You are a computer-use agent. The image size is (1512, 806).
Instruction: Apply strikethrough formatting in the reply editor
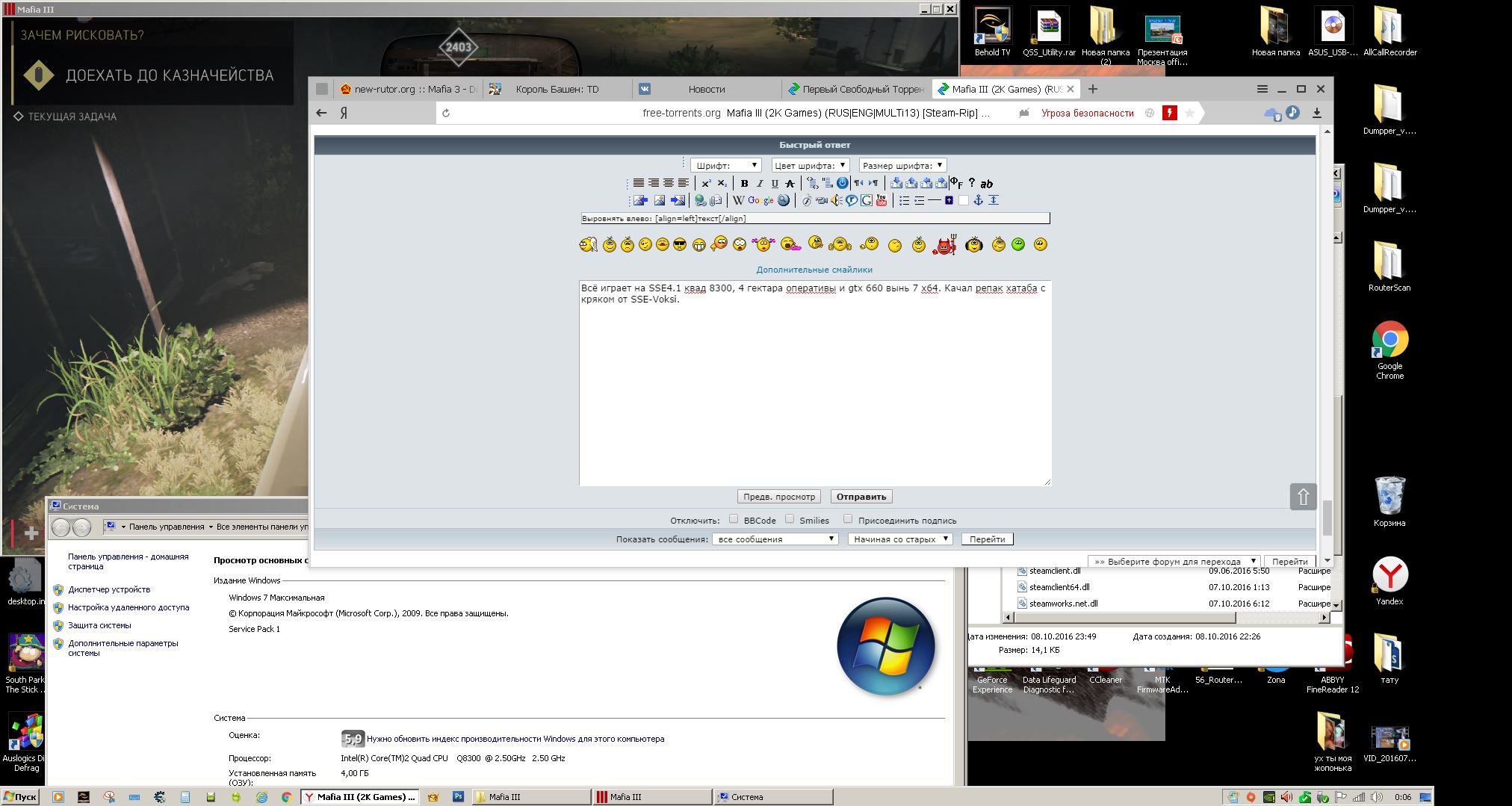(790, 184)
